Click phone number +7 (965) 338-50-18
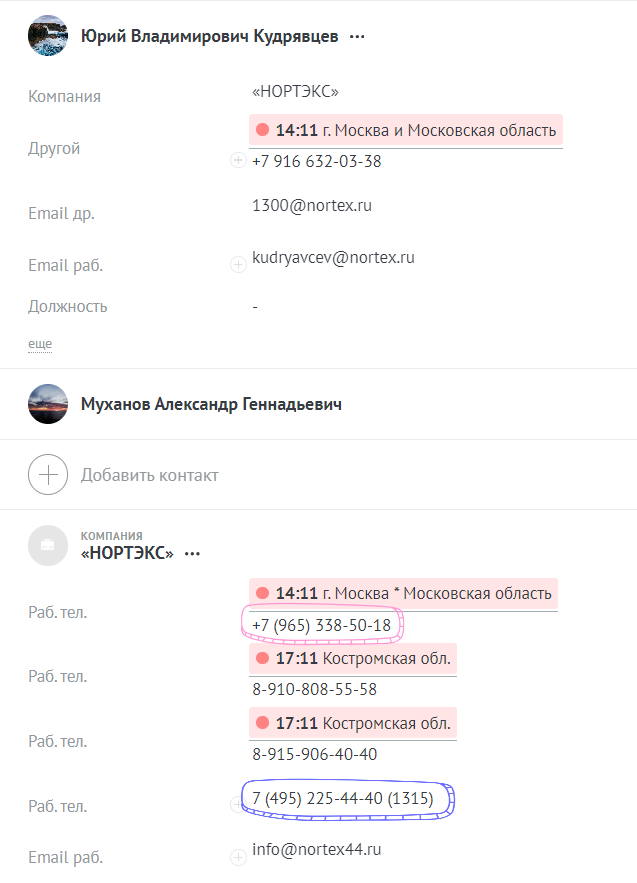 coord(322,625)
